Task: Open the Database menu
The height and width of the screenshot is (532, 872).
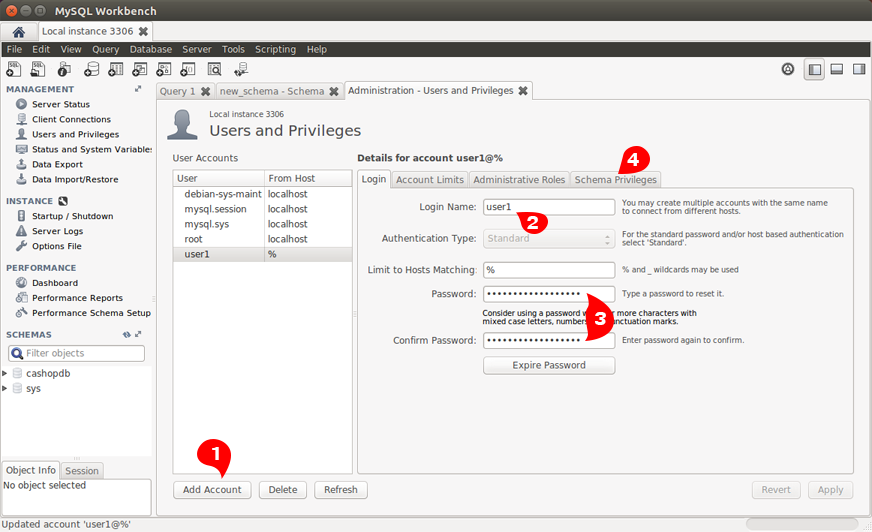Action: click(151, 49)
